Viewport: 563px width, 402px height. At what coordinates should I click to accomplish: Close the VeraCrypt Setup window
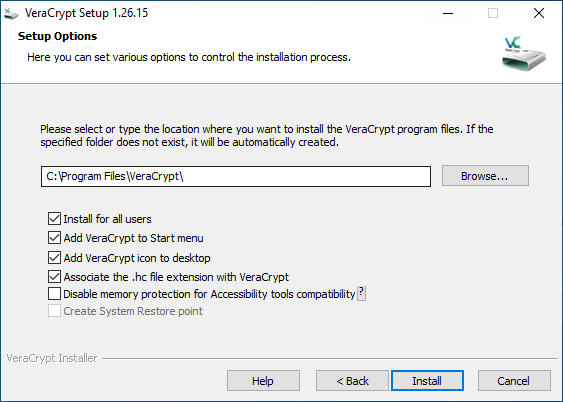coord(539,14)
